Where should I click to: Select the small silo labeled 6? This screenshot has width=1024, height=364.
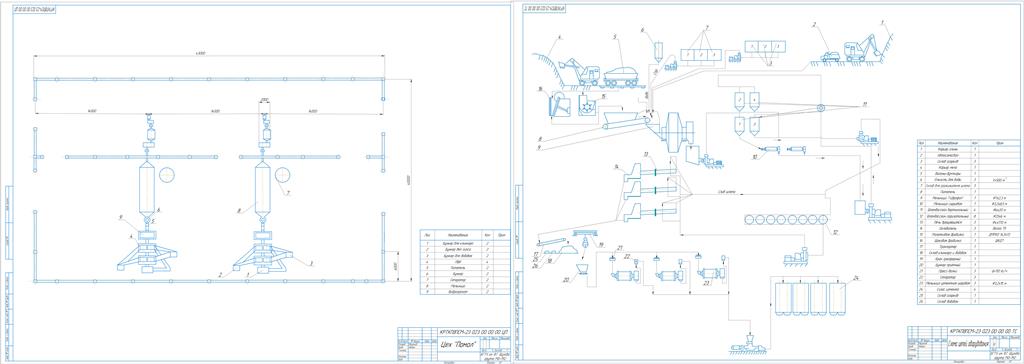pyautogui.click(x=657, y=49)
